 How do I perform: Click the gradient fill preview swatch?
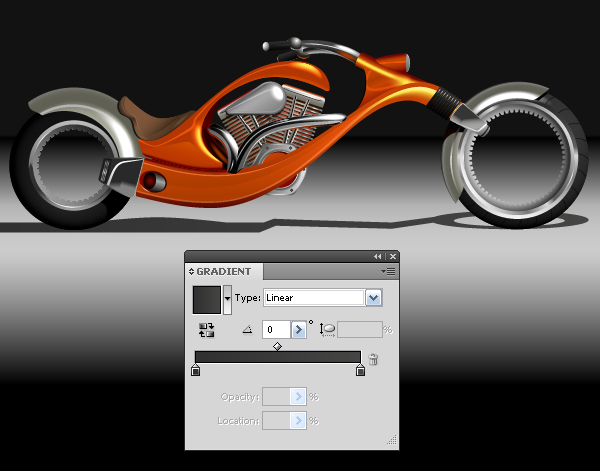[x=207, y=300]
